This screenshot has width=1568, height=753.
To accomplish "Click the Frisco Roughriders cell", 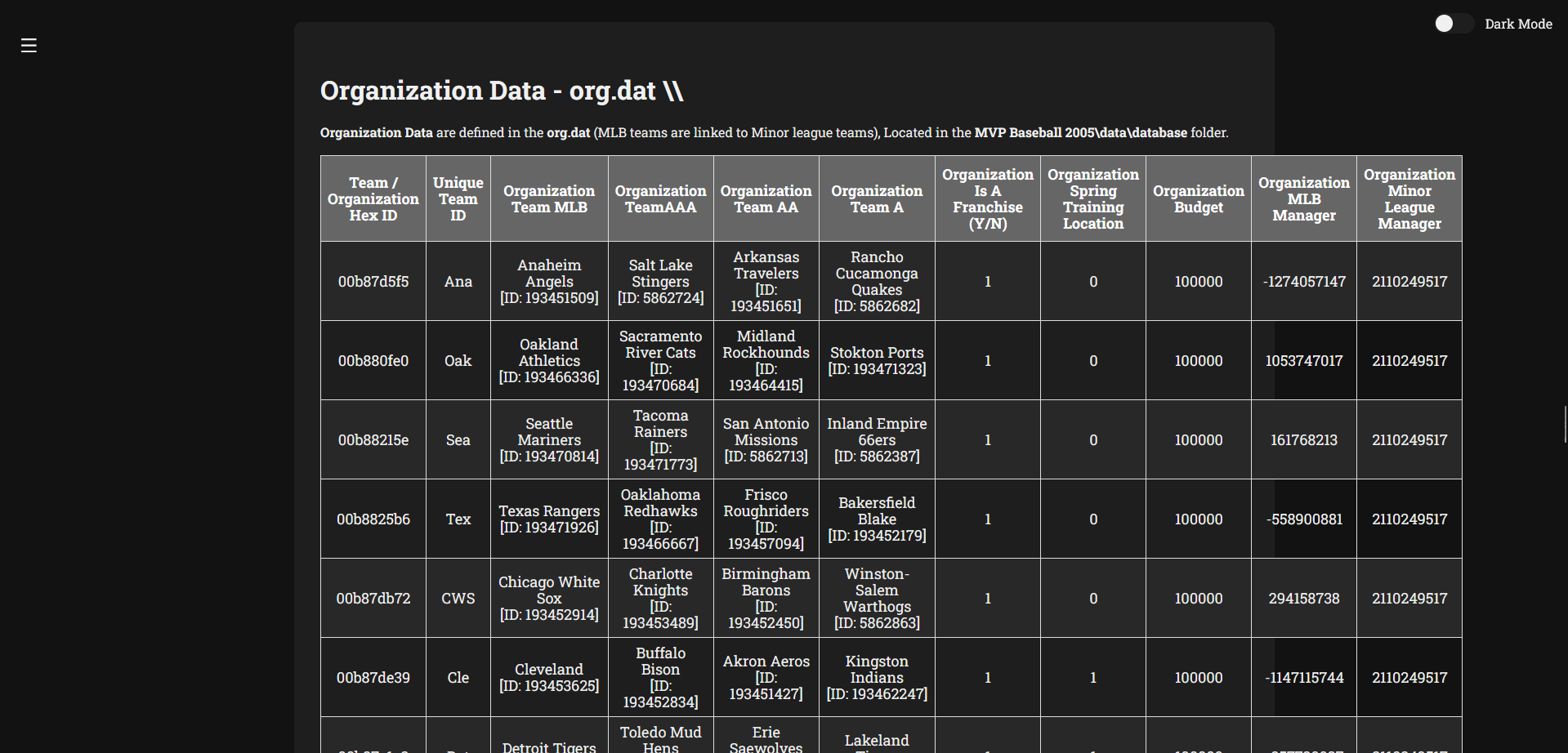I will coord(766,519).
